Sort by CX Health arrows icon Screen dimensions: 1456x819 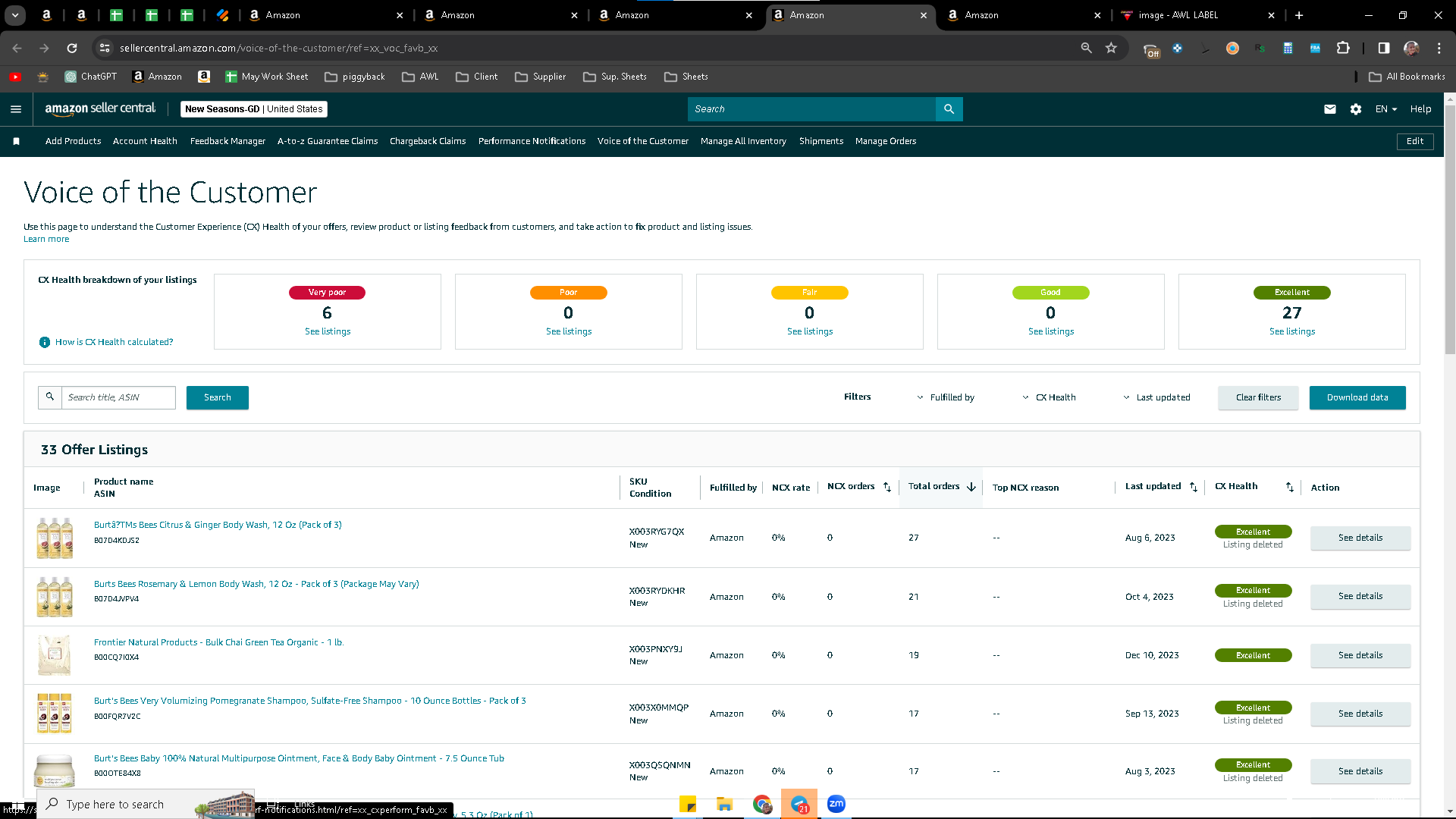pyautogui.click(x=1290, y=487)
